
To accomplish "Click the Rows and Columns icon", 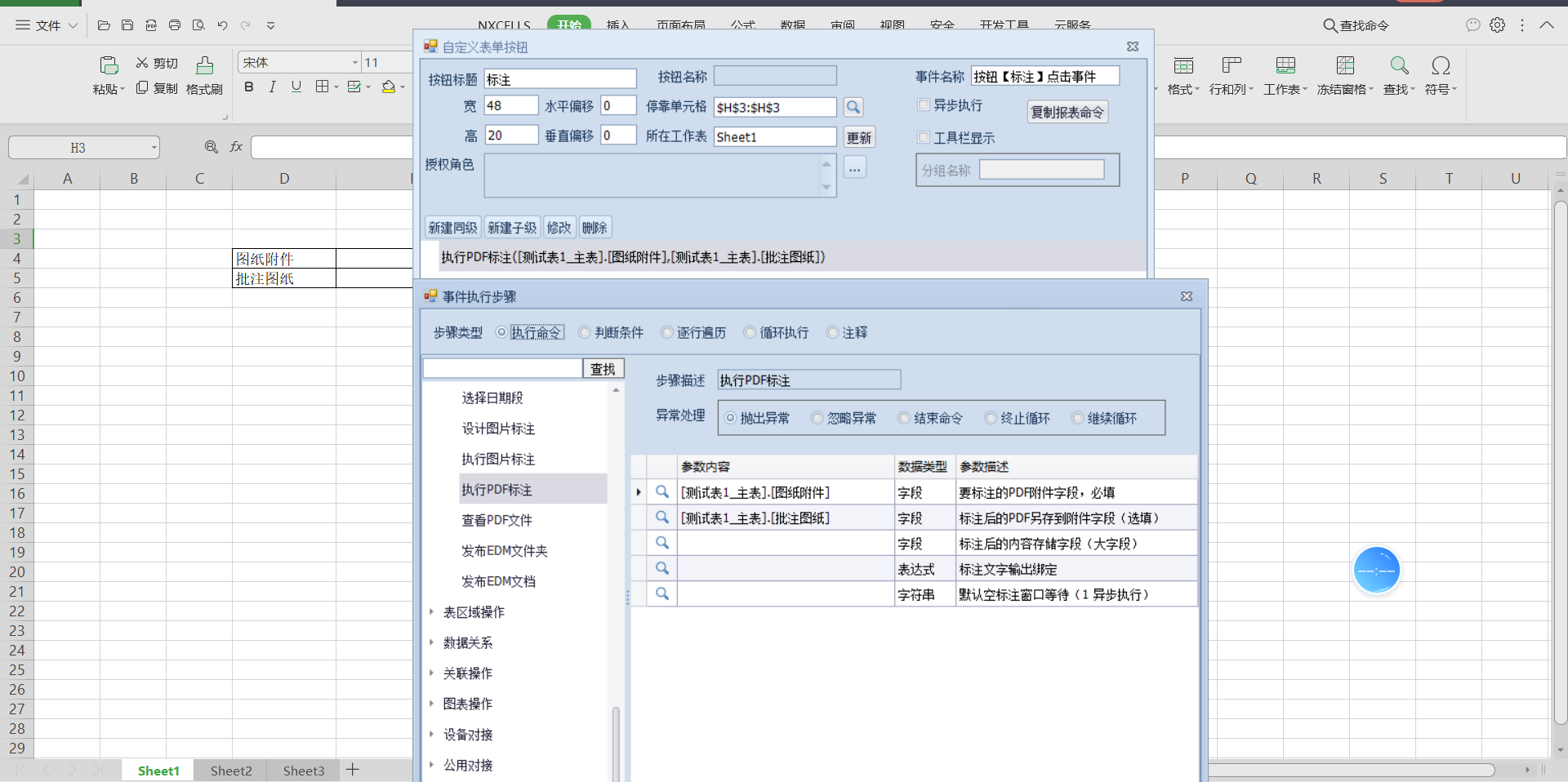I will coord(1232,65).
